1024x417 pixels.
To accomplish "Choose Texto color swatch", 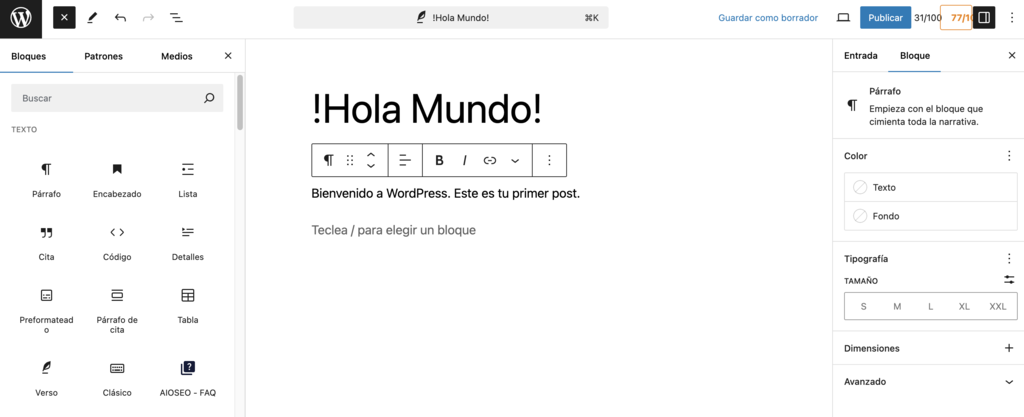I will [931, 187].
